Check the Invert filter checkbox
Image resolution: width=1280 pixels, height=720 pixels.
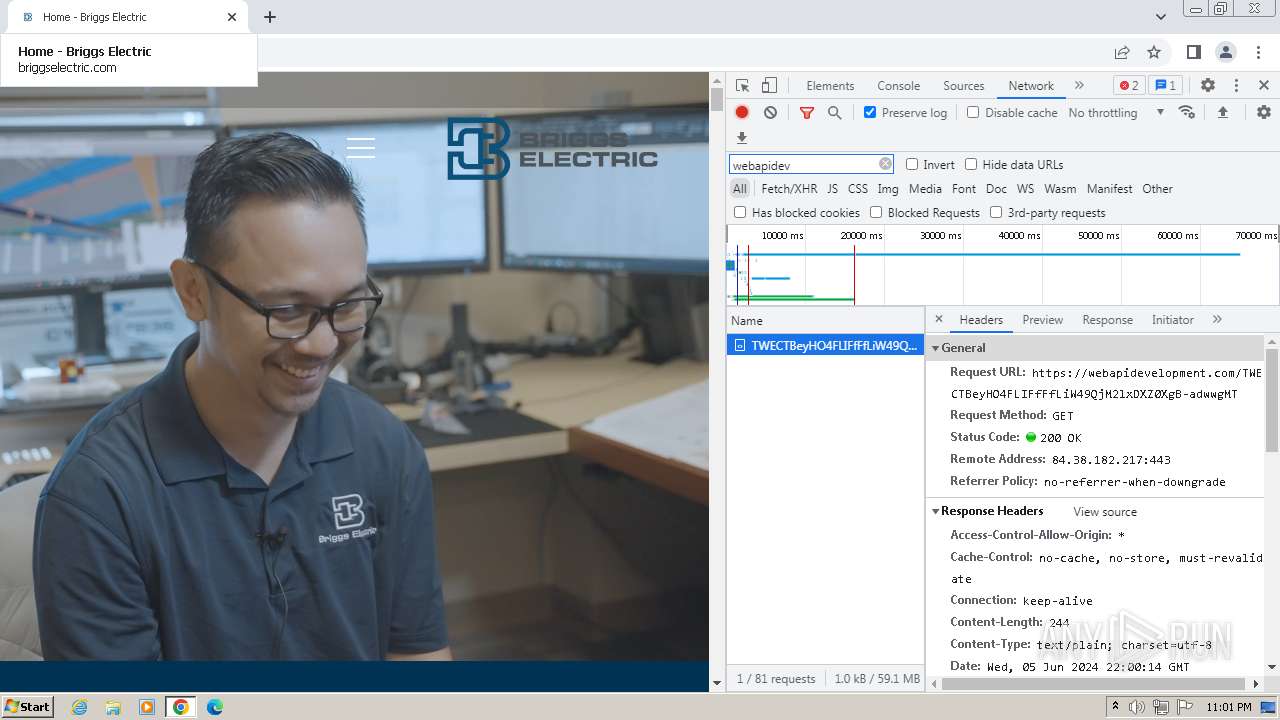click(x=912, y=165)
